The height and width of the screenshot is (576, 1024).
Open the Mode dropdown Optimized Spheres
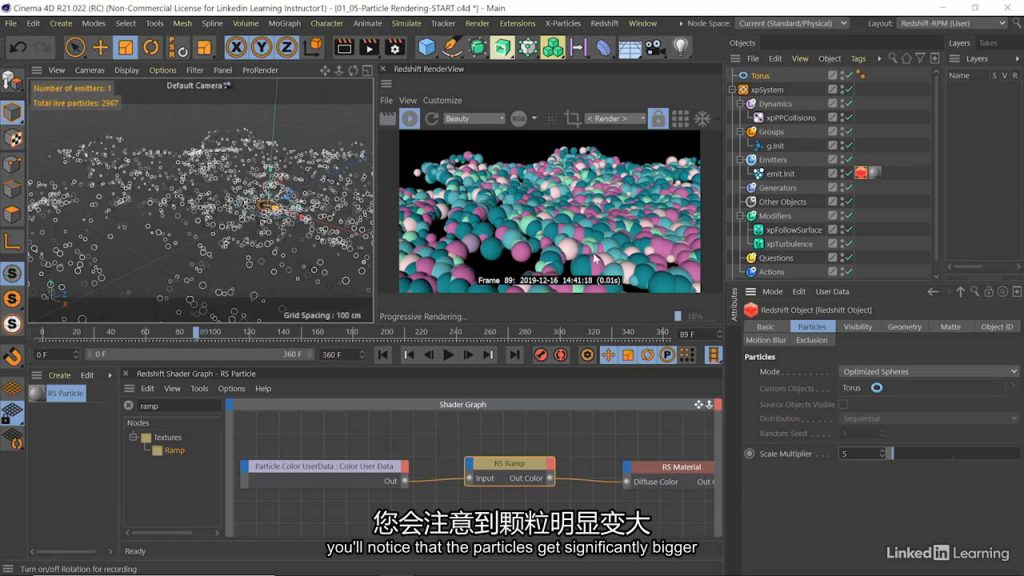tap(929, 372)
